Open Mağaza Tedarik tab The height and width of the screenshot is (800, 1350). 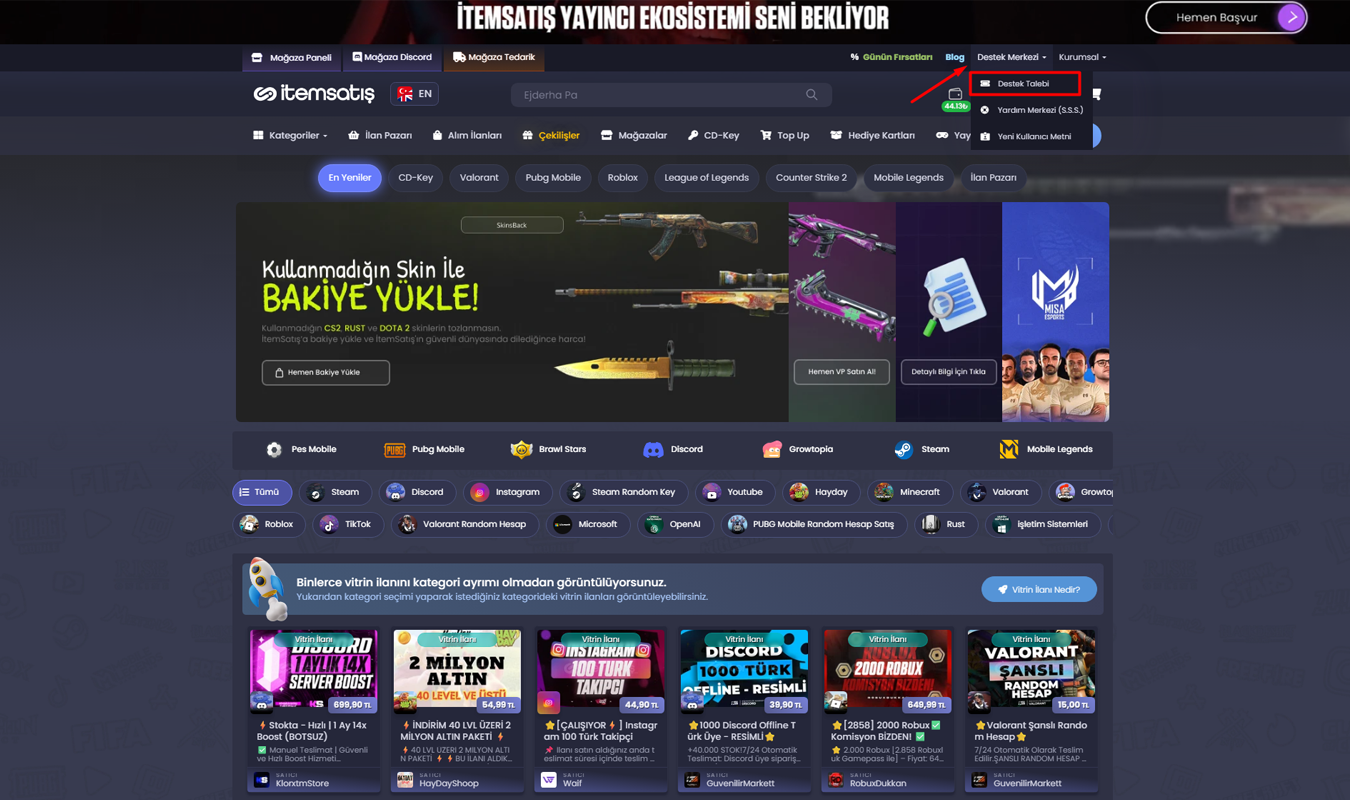494,58
